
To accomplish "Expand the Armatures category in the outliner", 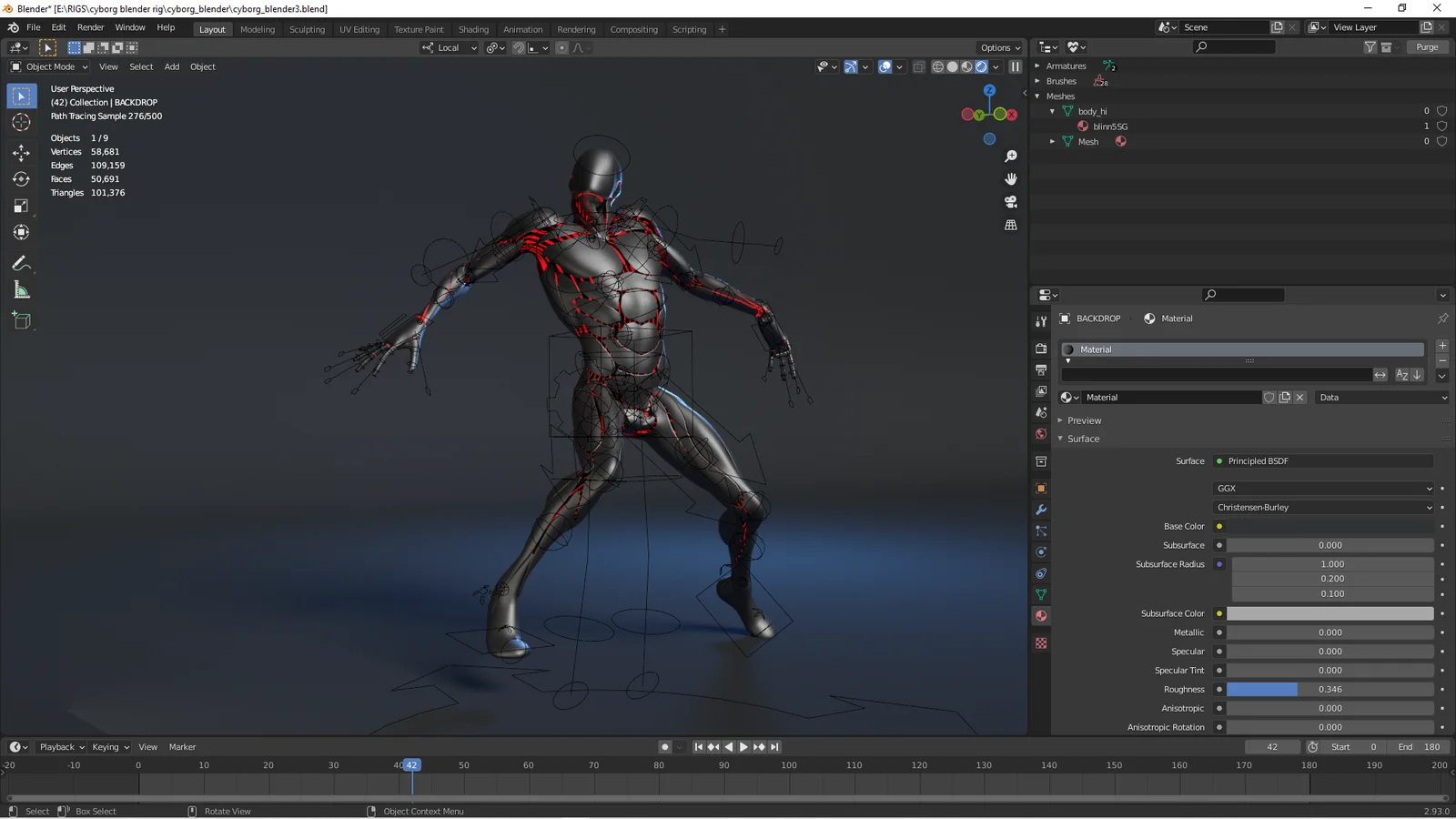I will click(x=1037, y=66).
